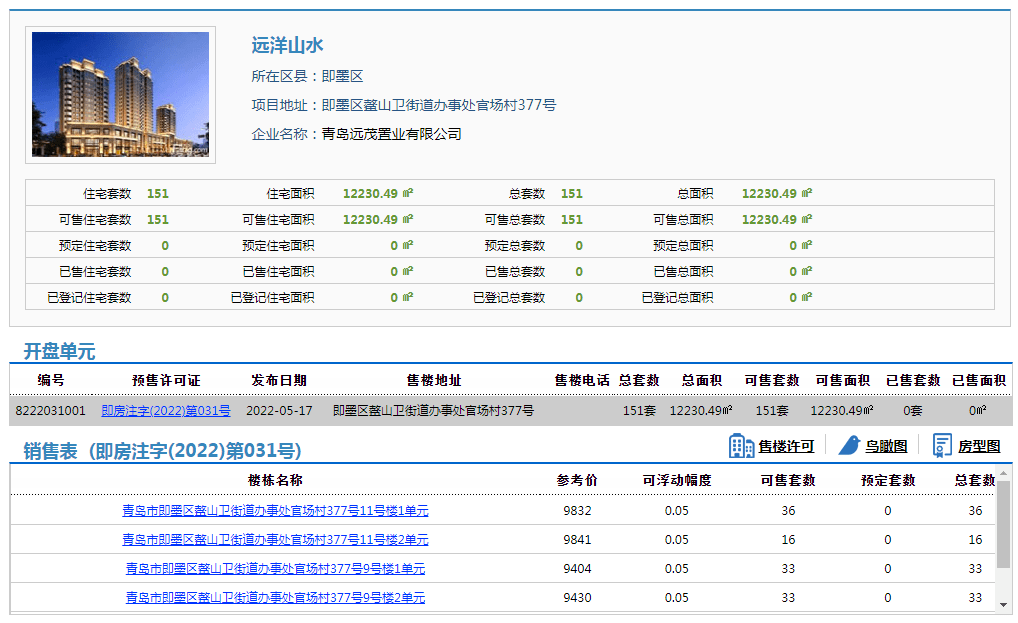Click the 开盘单元 section heading

[x=60, y=352]
